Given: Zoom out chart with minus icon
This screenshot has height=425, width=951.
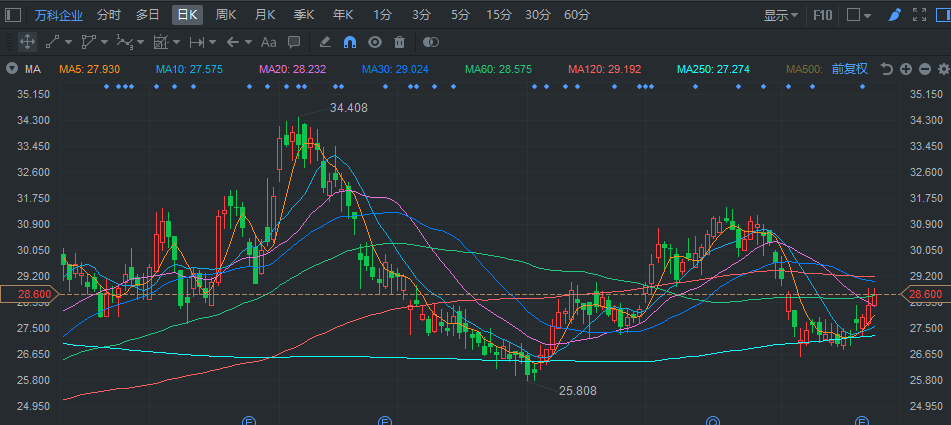Looking at the screenshot, I should [x=925, y=69].
